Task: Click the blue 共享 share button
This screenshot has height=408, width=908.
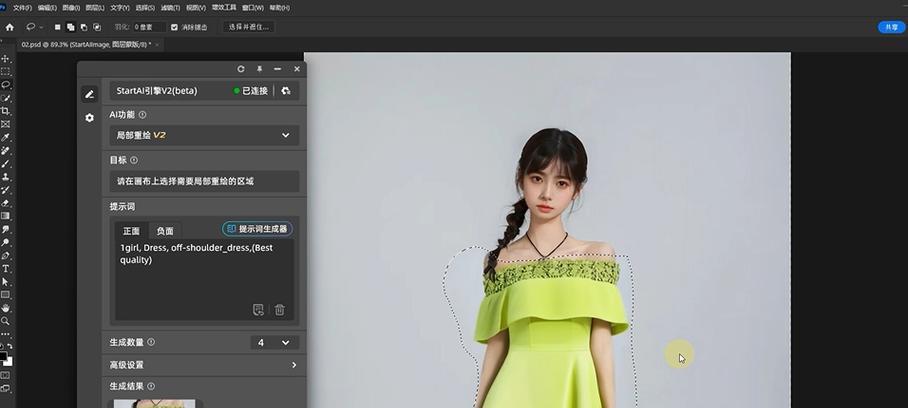Action: tap(891, 27)
